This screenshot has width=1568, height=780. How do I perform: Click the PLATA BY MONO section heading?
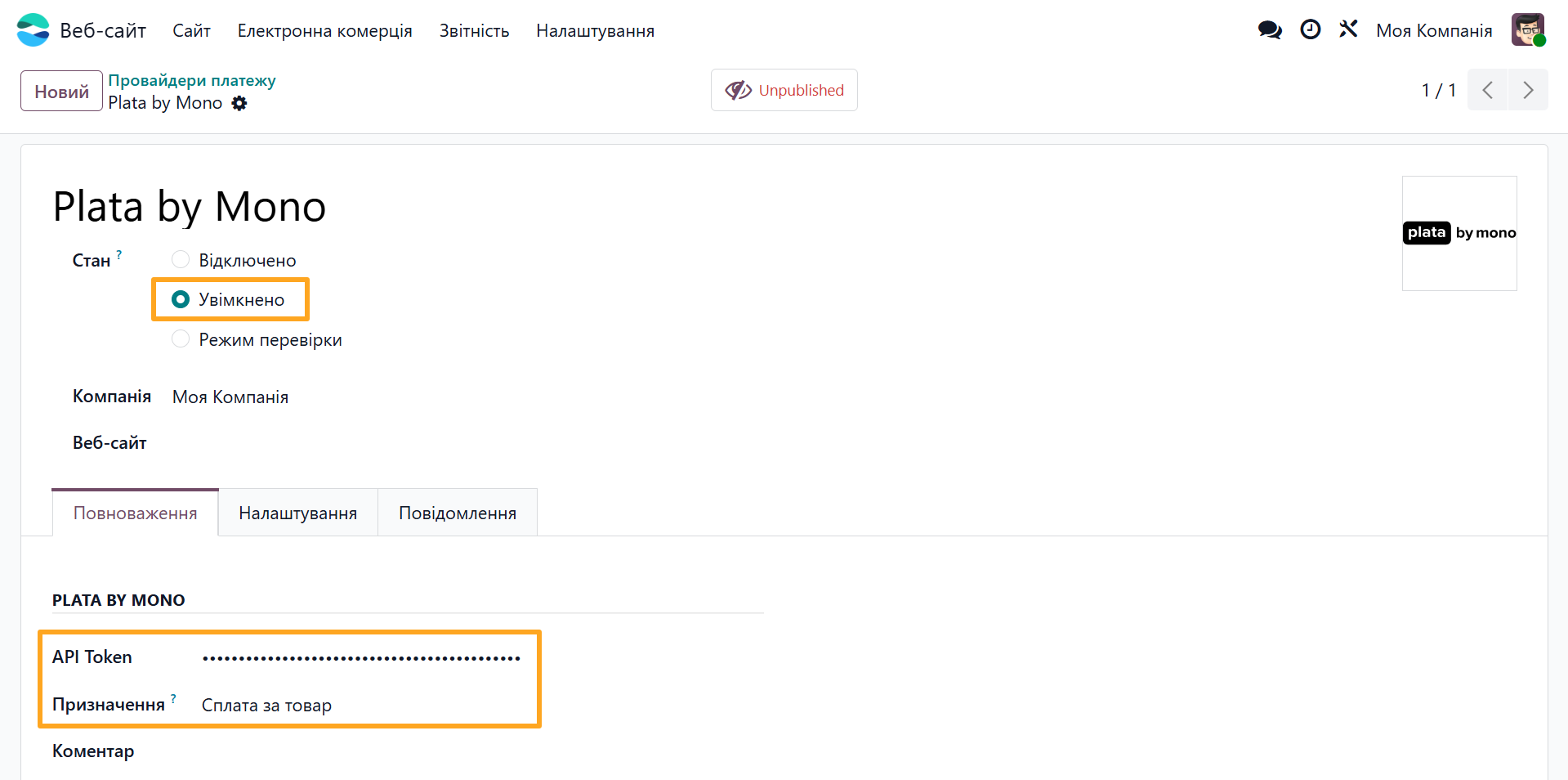(118, 600)
